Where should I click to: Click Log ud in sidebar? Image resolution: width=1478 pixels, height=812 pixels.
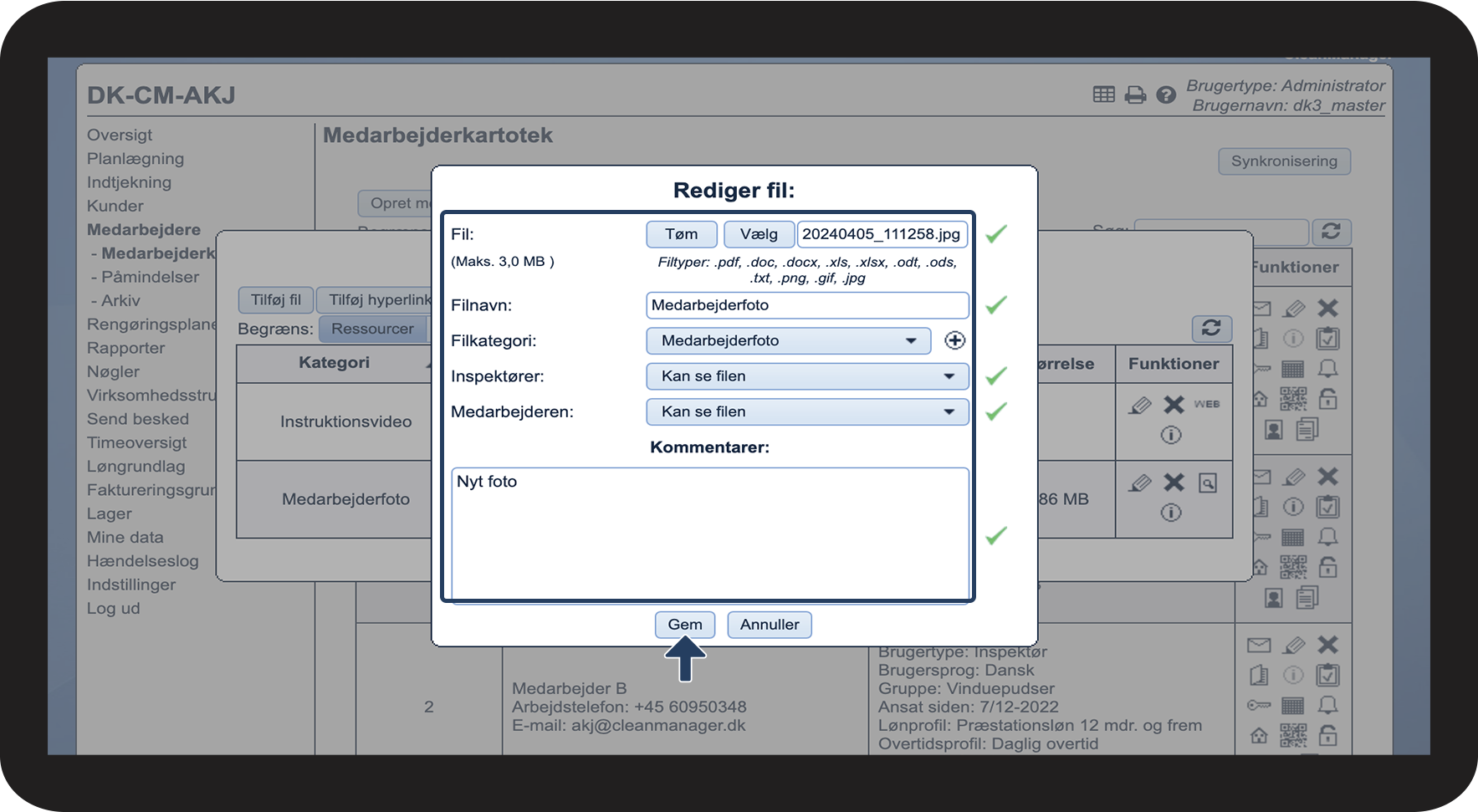(x=114, y=608)
